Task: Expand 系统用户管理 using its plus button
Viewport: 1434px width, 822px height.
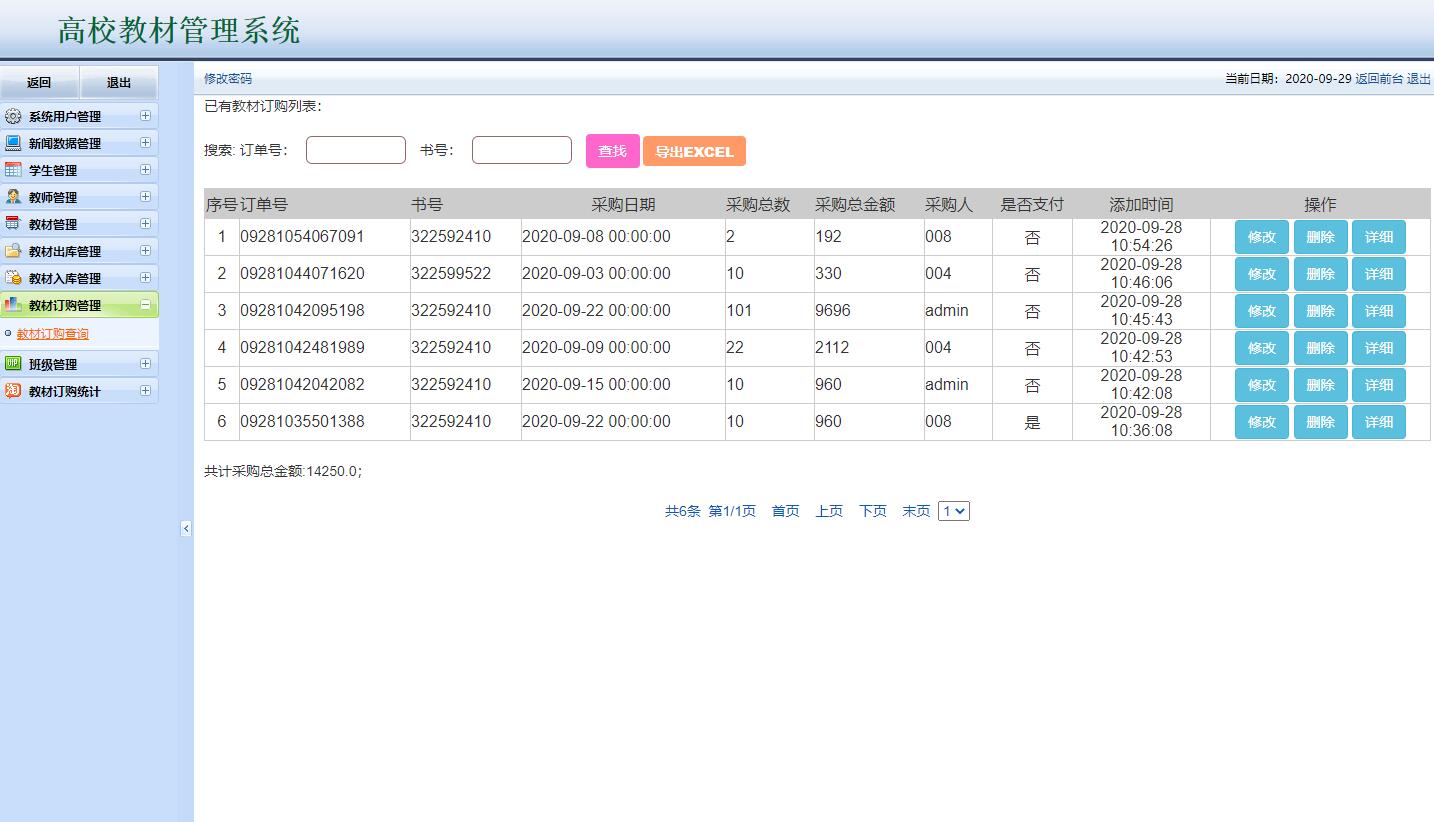Action: [x=145, y=116]
